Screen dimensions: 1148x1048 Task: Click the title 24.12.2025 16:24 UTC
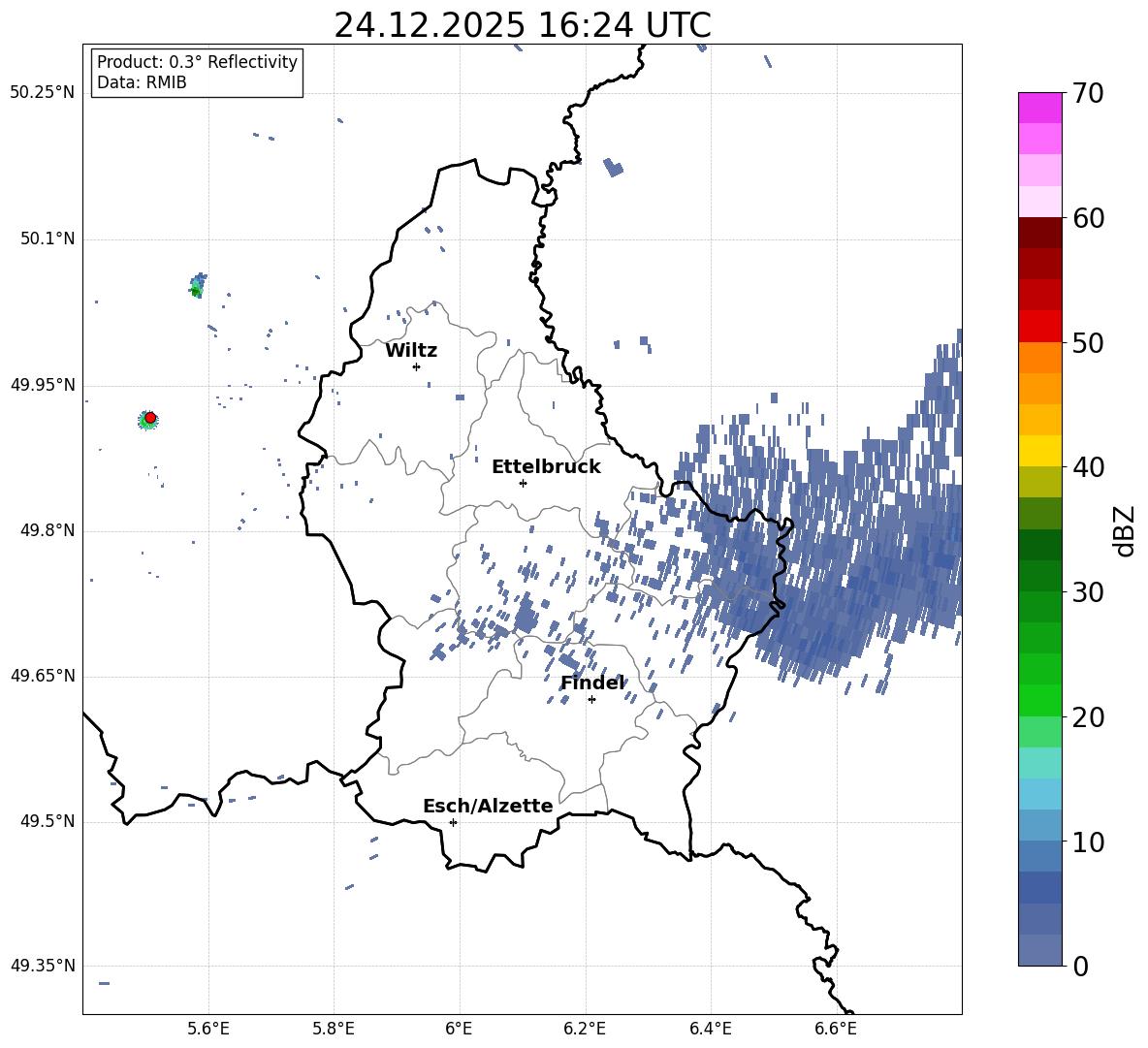pyautogui.click(x=523, y=25)
